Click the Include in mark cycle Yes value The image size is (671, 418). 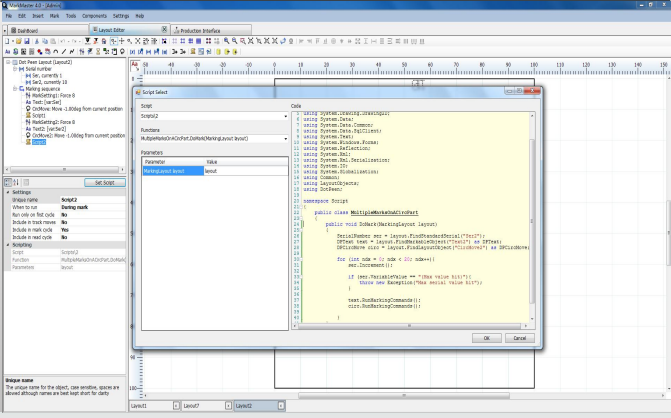click(x=93, y=230)
